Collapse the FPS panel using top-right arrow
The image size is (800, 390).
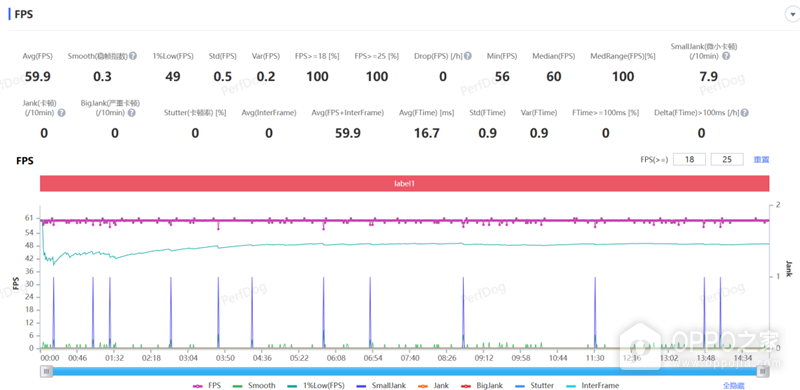pyautogui.click(x=791, y=14)
